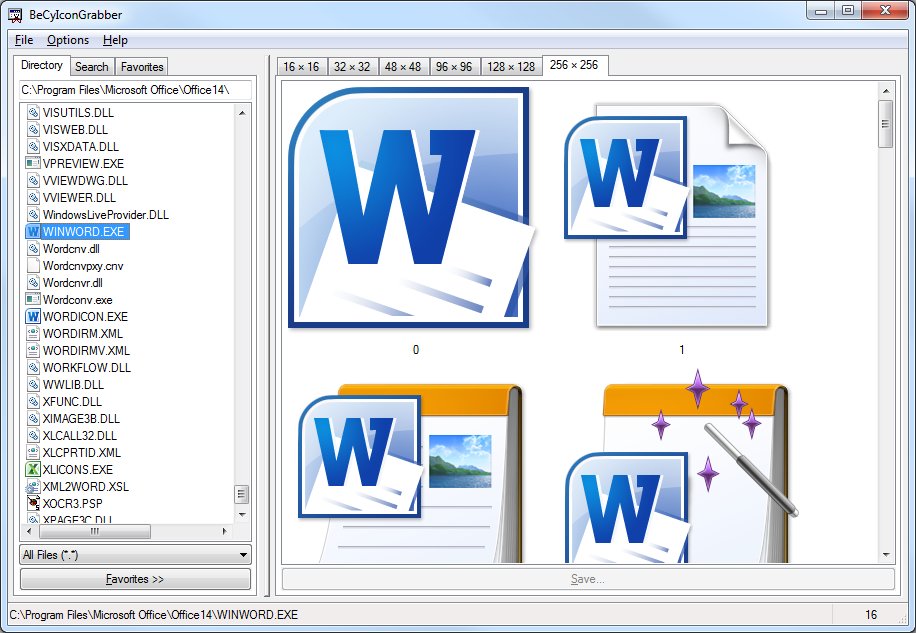Open the File menu
Viewport: 916px width, 633px height.
[x=24, y=40]
